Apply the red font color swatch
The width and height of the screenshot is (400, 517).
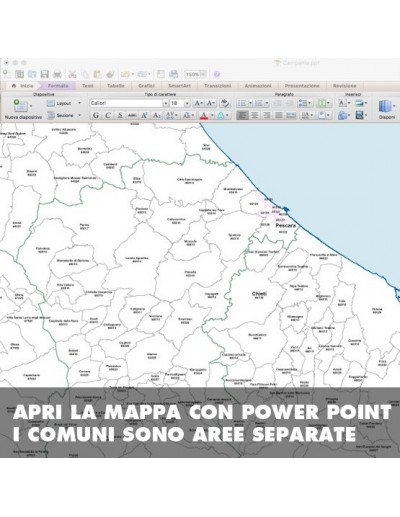[x=204, y=115]
